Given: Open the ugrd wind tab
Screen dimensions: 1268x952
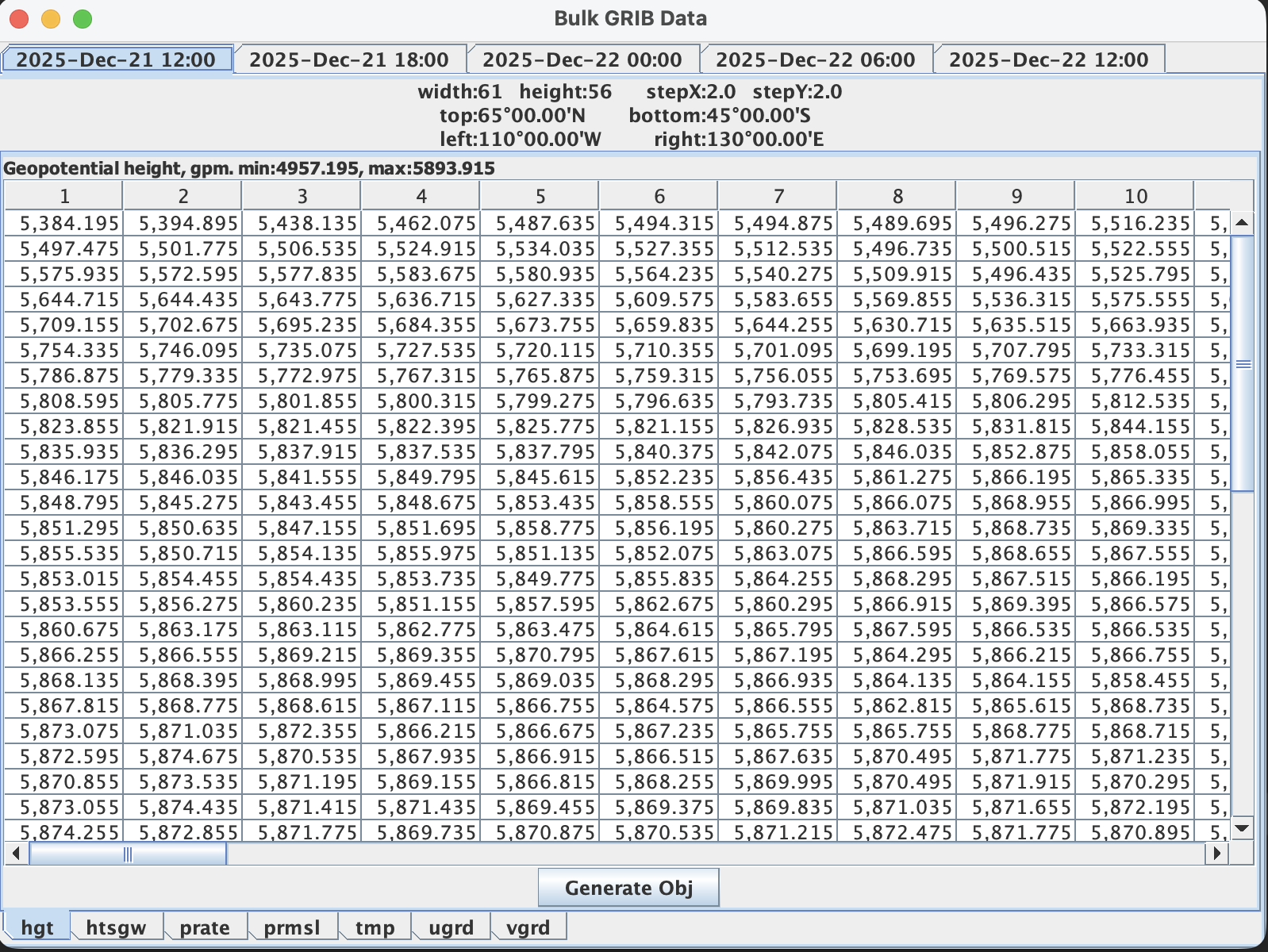Looking at the screenshot, I should 451,927.
